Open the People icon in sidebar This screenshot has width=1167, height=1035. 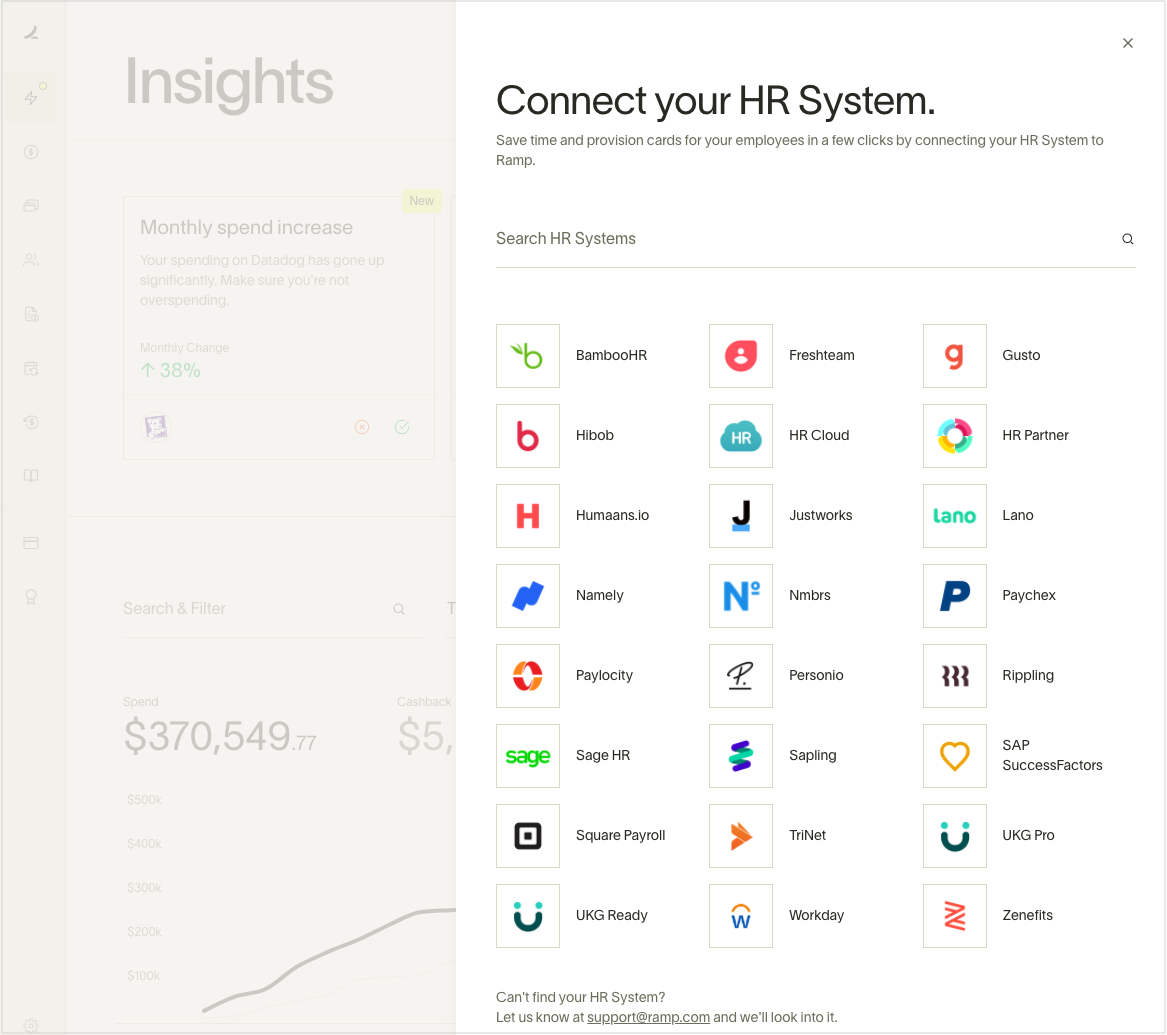pos(31,260)
